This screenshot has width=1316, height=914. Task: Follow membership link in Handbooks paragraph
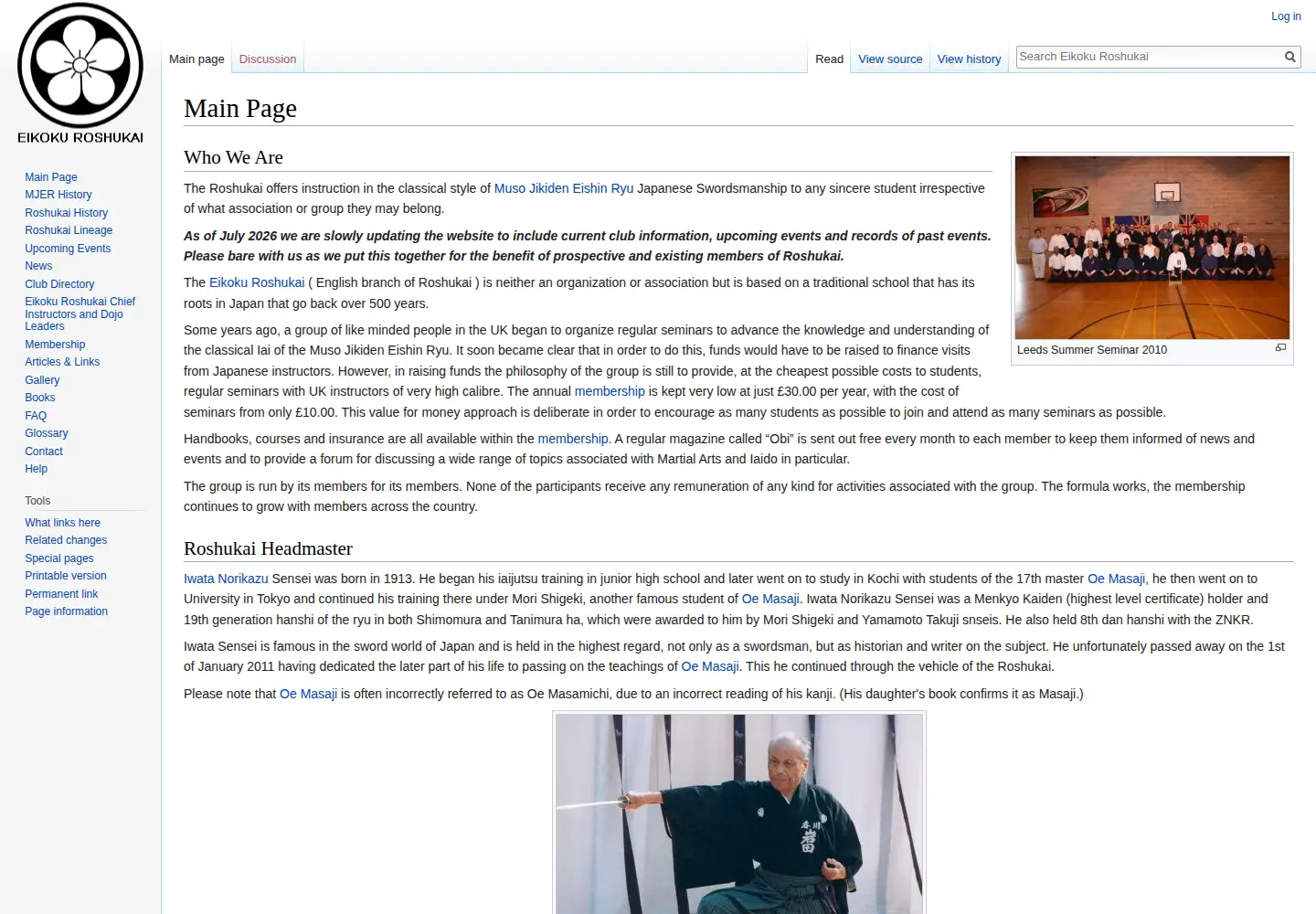573,439
